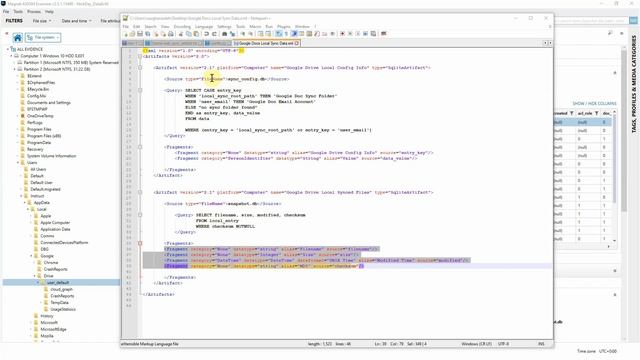The image size is (640, 360).
Task: Open the Date and time filter dropdown
Action: tap(76, 21)
